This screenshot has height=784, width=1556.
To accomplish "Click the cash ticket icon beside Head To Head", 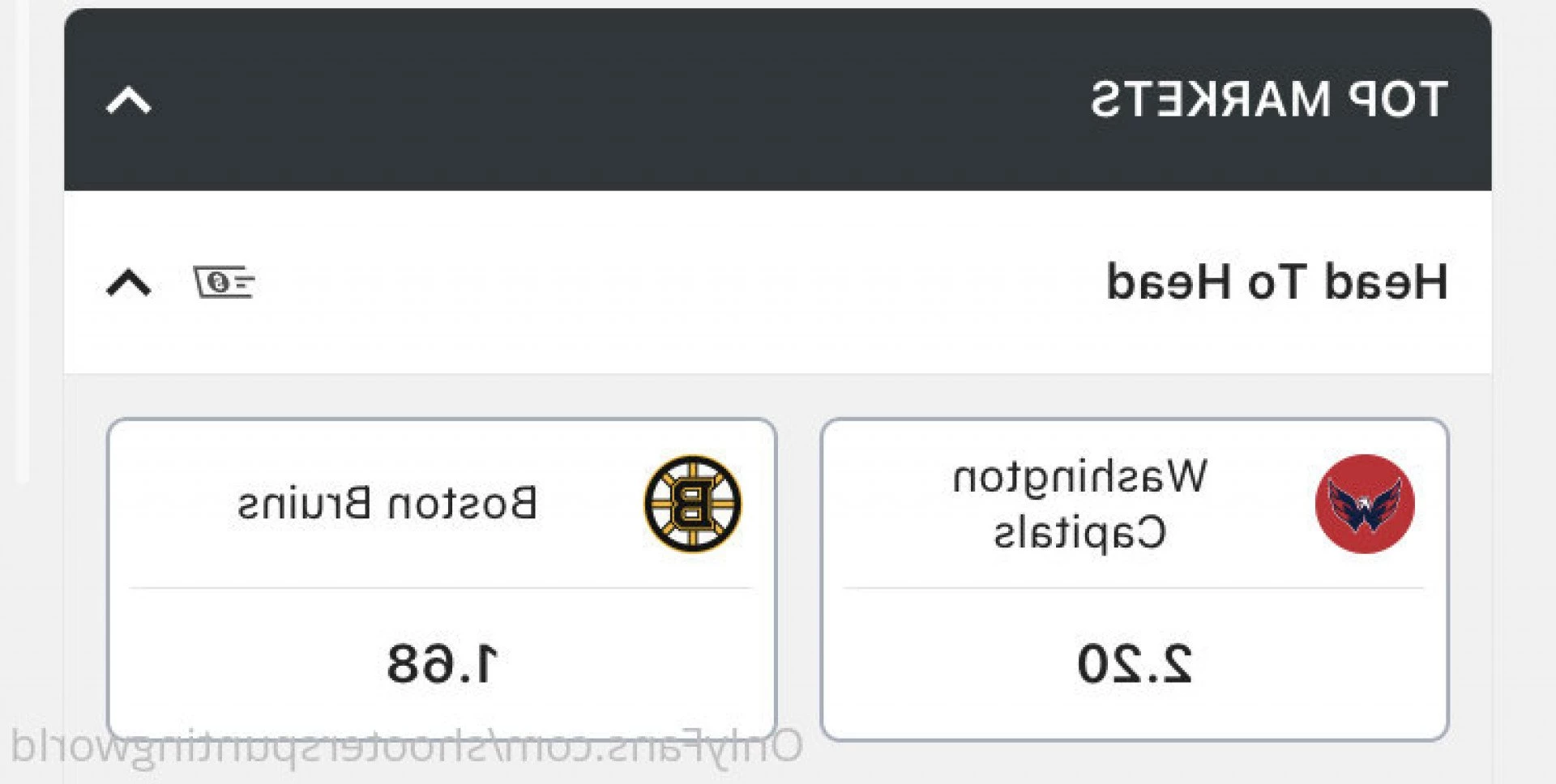I will click(224, 282).
